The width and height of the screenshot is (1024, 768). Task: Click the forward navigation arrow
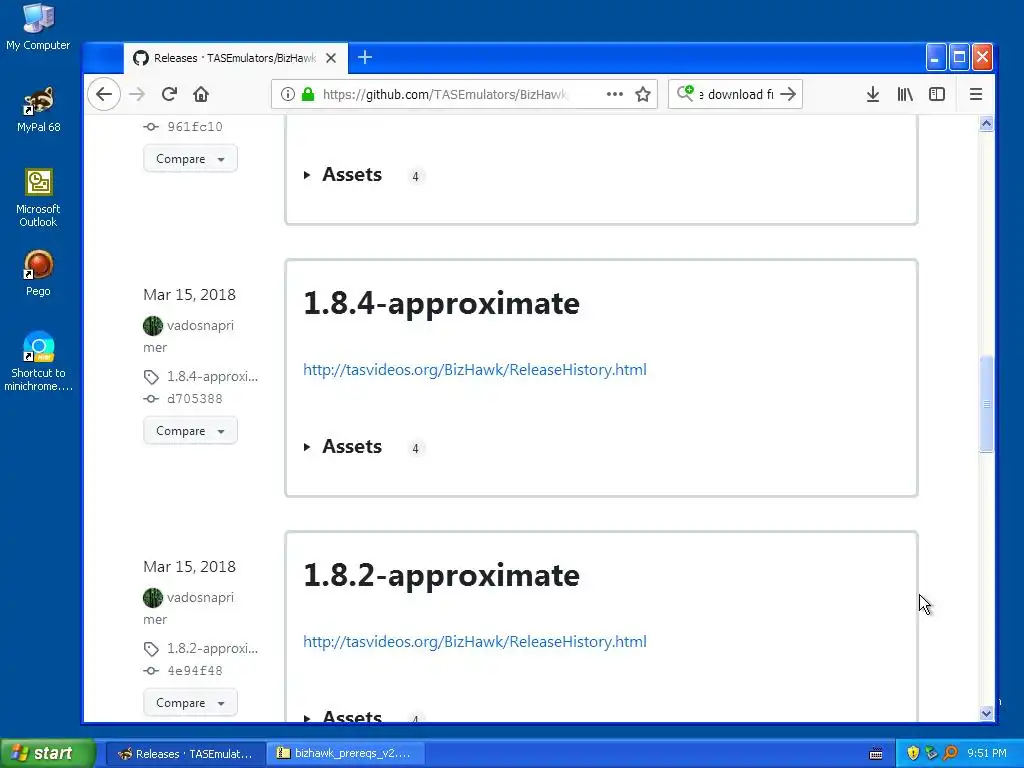(136, 94)
